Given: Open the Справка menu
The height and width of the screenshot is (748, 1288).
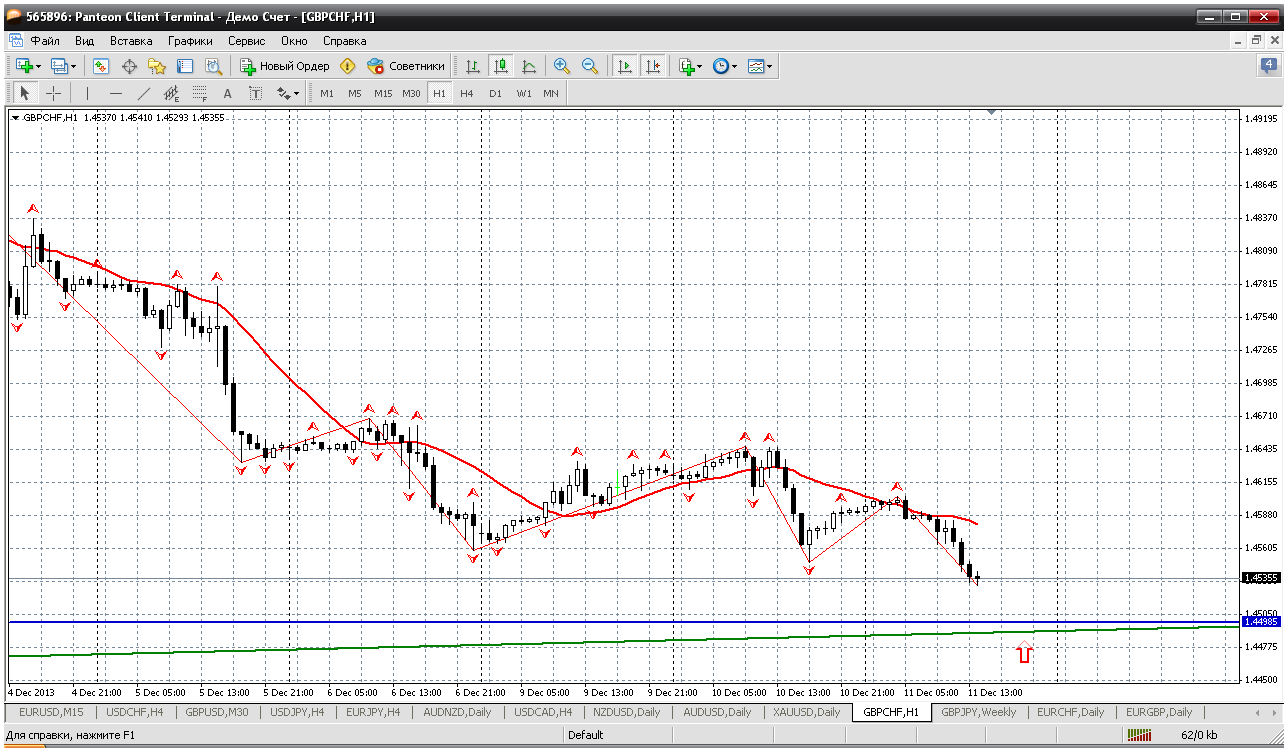Looking at the screenshot, I should (x=344, y=41).
